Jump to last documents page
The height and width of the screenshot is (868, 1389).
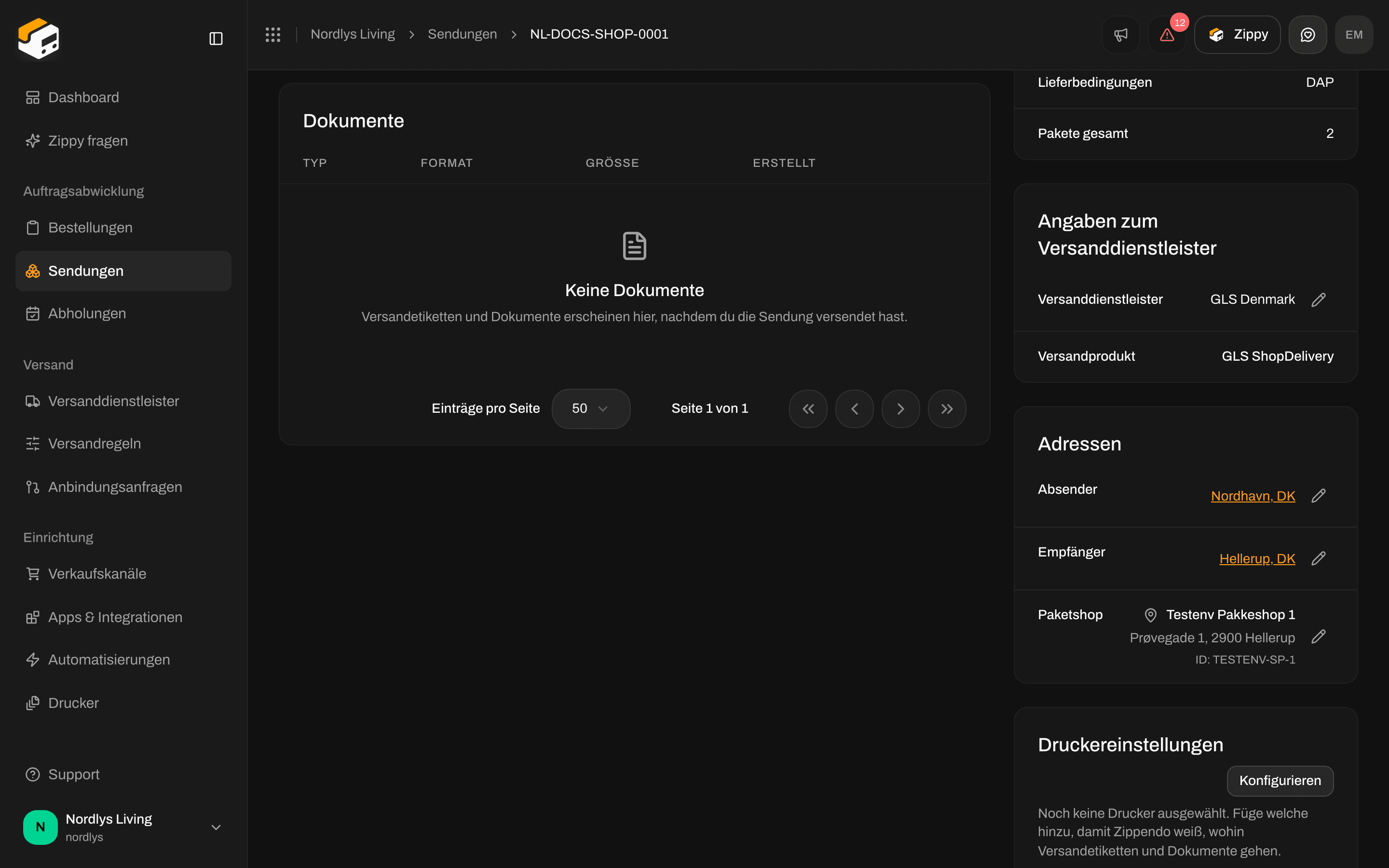pyautogui.click(x=947, y=409)
